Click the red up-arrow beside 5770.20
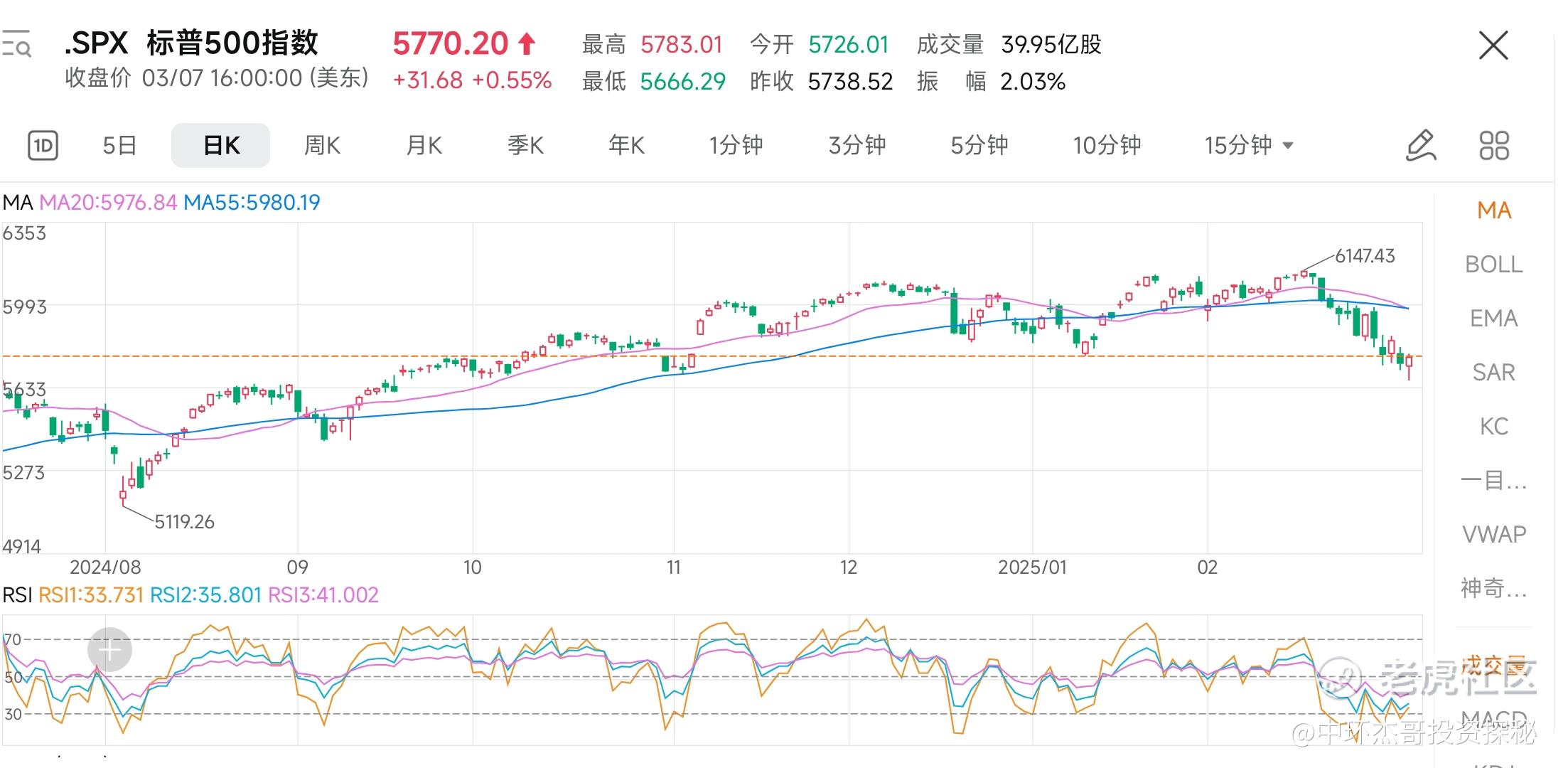This screenshot has height=768, width=1568. [x=527, y=44]
